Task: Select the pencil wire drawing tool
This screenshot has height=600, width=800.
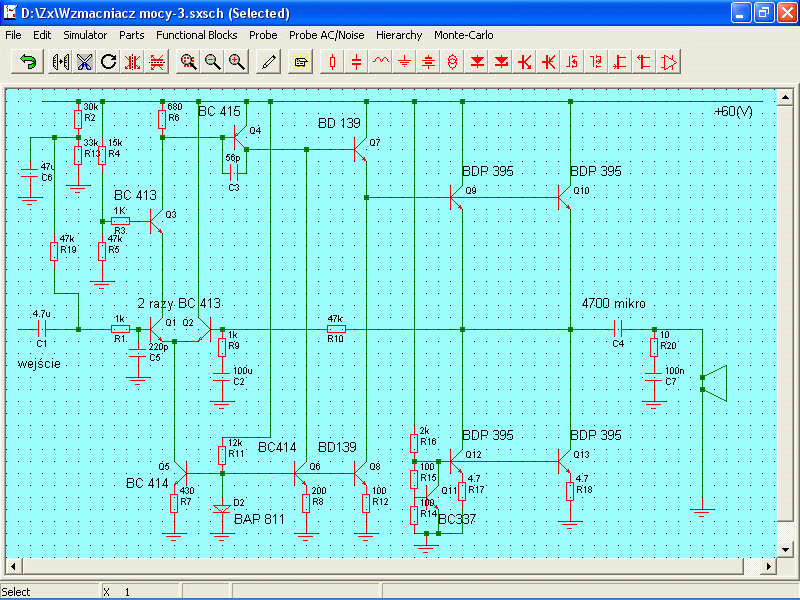Action: point(267,62)
